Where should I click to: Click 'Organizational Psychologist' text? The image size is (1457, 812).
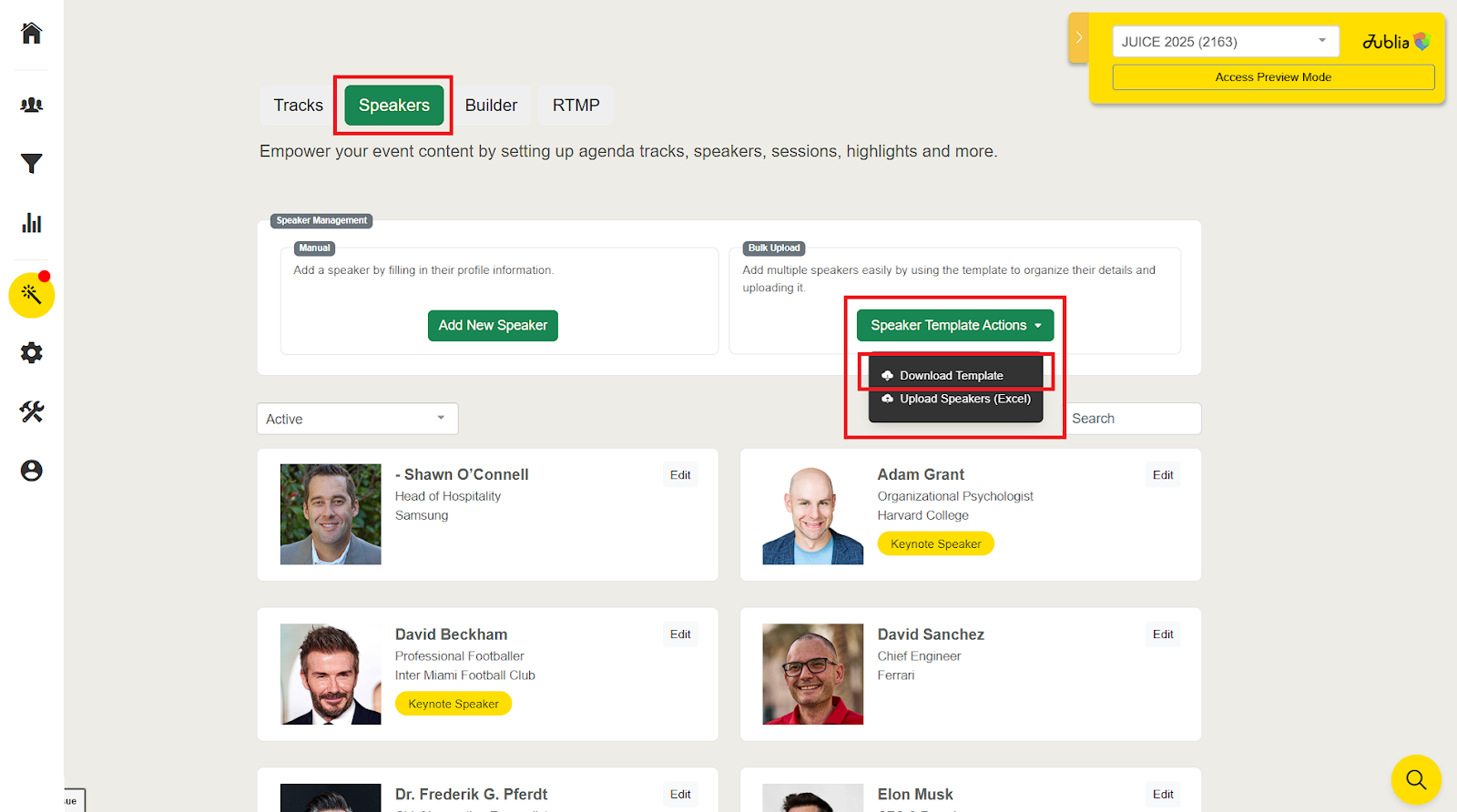click(955, 496)
